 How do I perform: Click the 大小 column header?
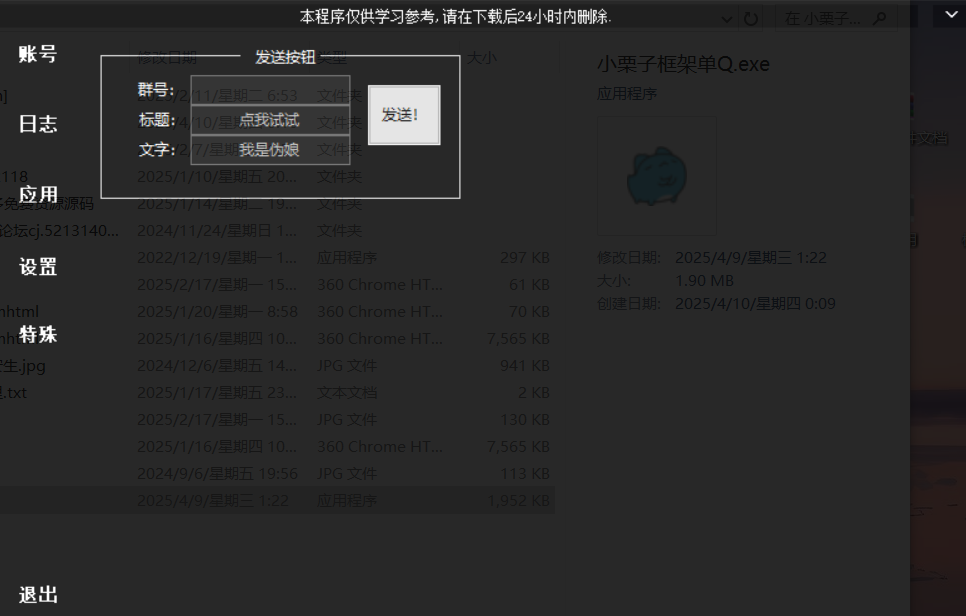(x=481, y=58)
